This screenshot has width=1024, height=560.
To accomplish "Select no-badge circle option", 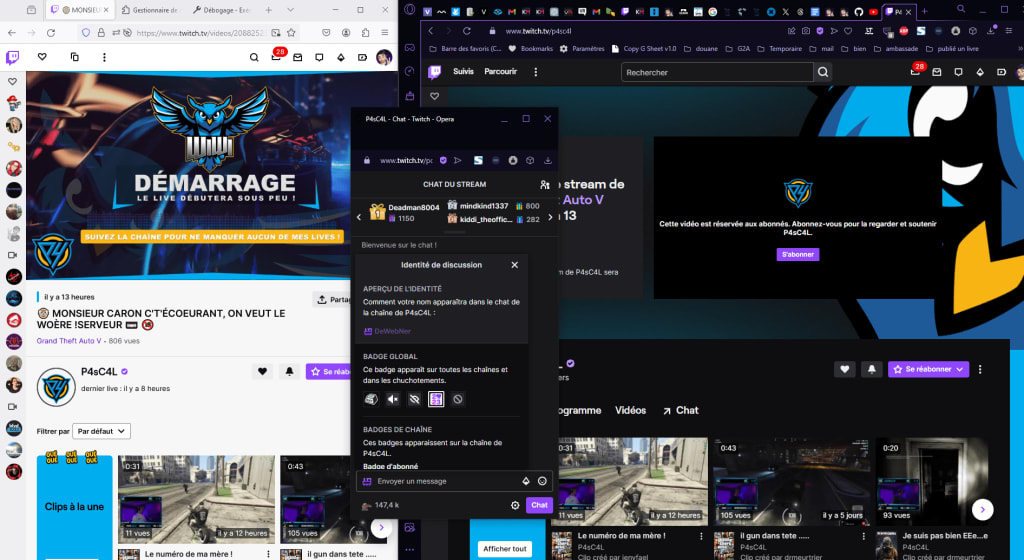I will [x=458, y=399].
